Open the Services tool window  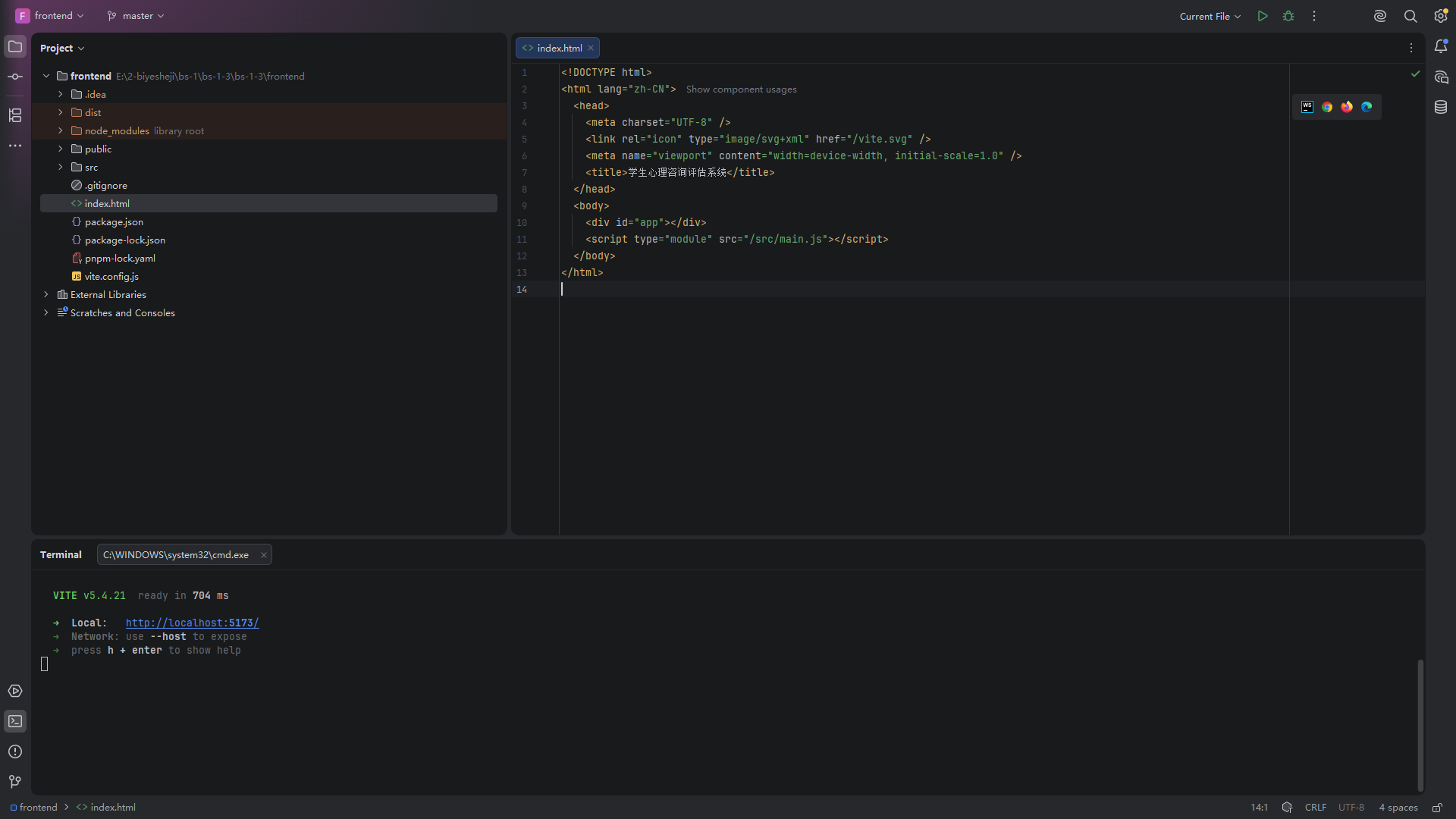click(x=15, y=691)
